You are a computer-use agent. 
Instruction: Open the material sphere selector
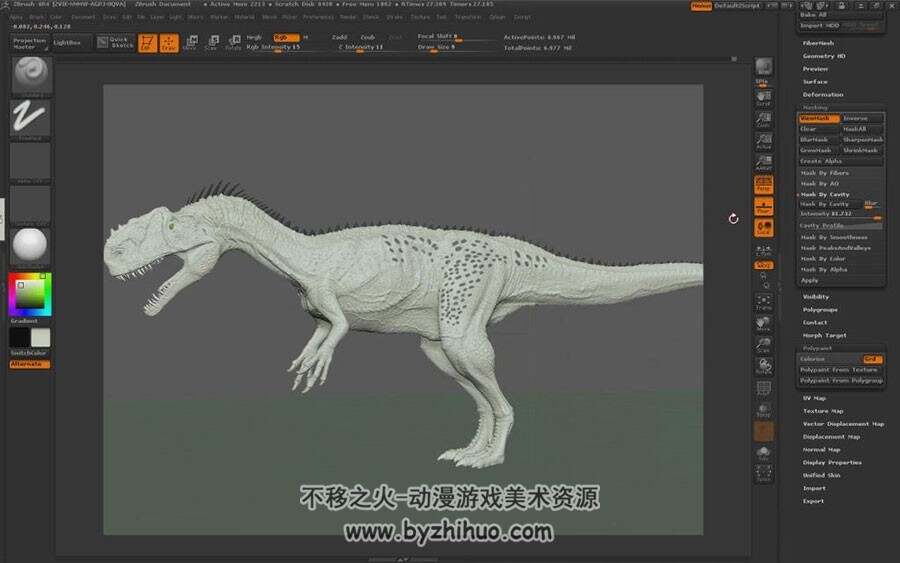pos(31,246)
